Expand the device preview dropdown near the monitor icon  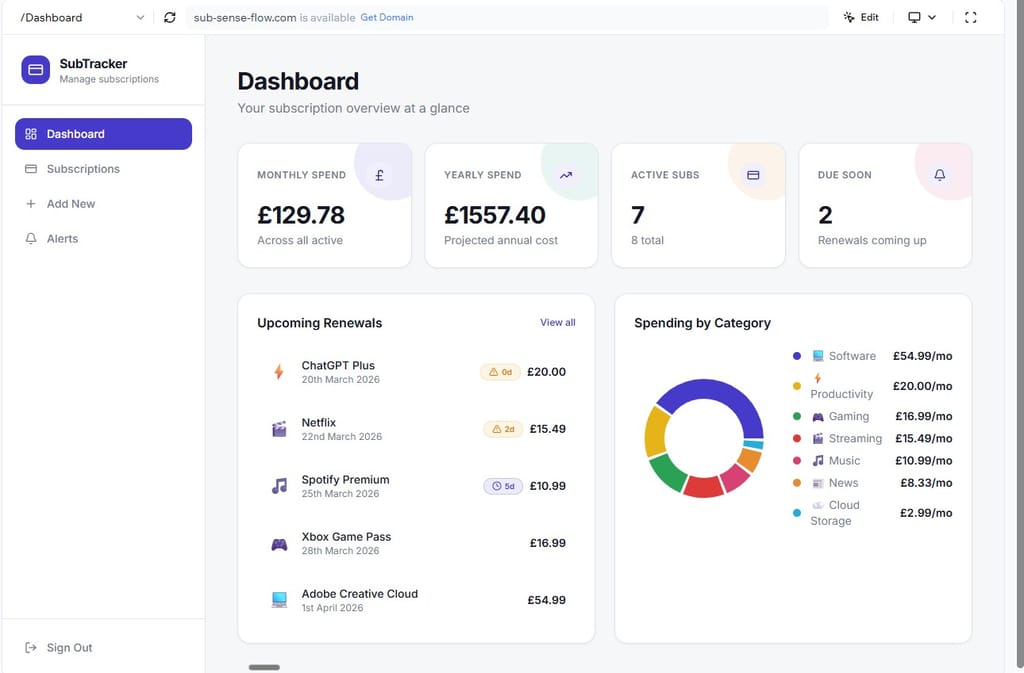(921, 17)
